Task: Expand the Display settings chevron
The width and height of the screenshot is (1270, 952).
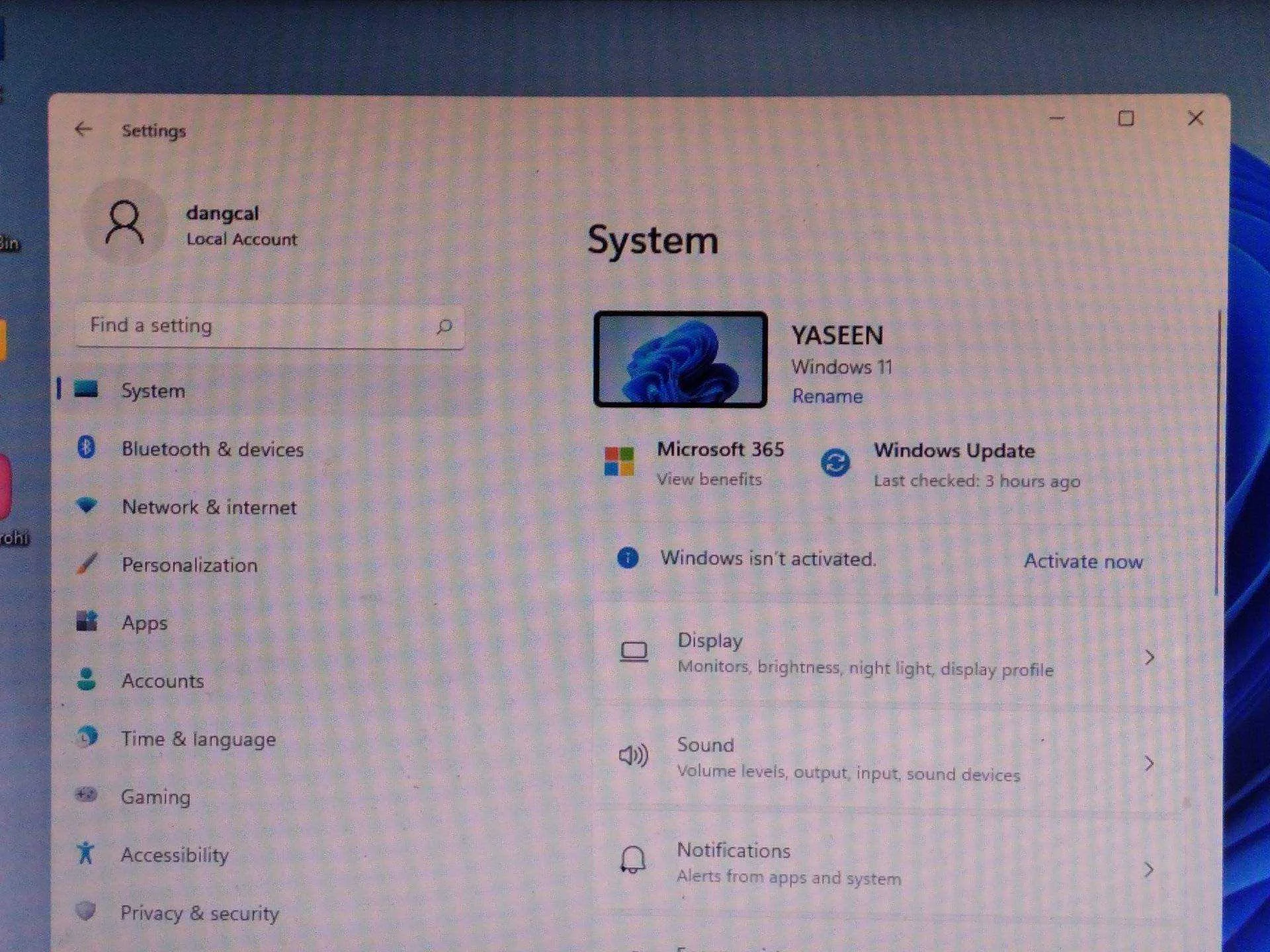Action: coord(1150,657)
